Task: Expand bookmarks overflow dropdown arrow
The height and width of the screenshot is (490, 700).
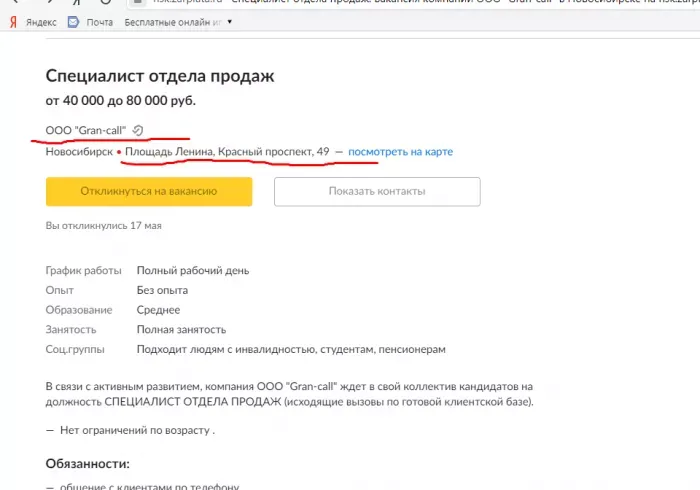Action: [229, 21]
